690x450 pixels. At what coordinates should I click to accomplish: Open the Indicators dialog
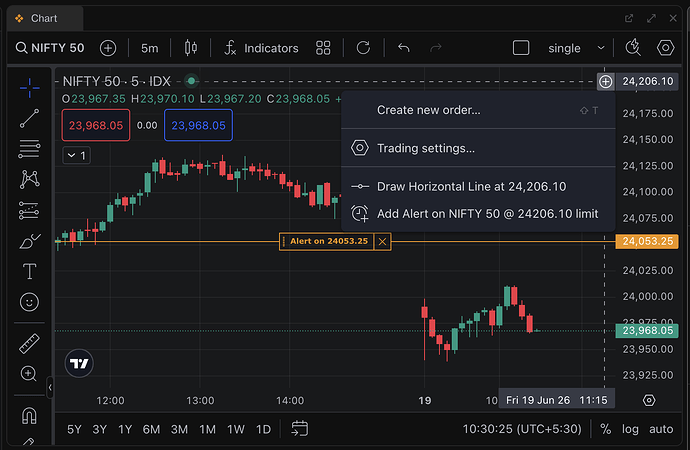coord(261,48)
